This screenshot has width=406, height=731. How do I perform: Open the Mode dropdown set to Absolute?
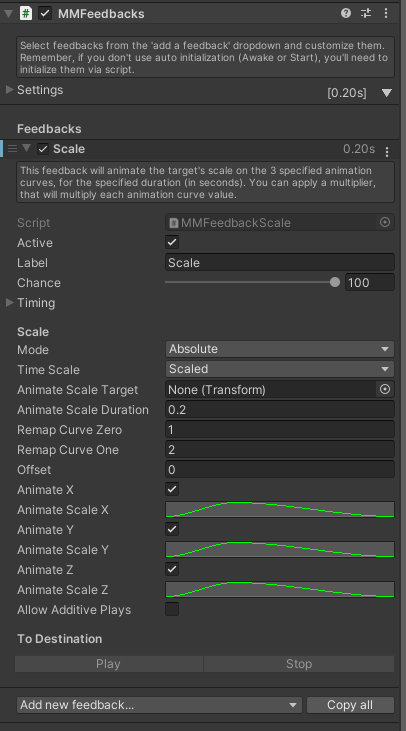pyautogui.click(x=280, y=349)
